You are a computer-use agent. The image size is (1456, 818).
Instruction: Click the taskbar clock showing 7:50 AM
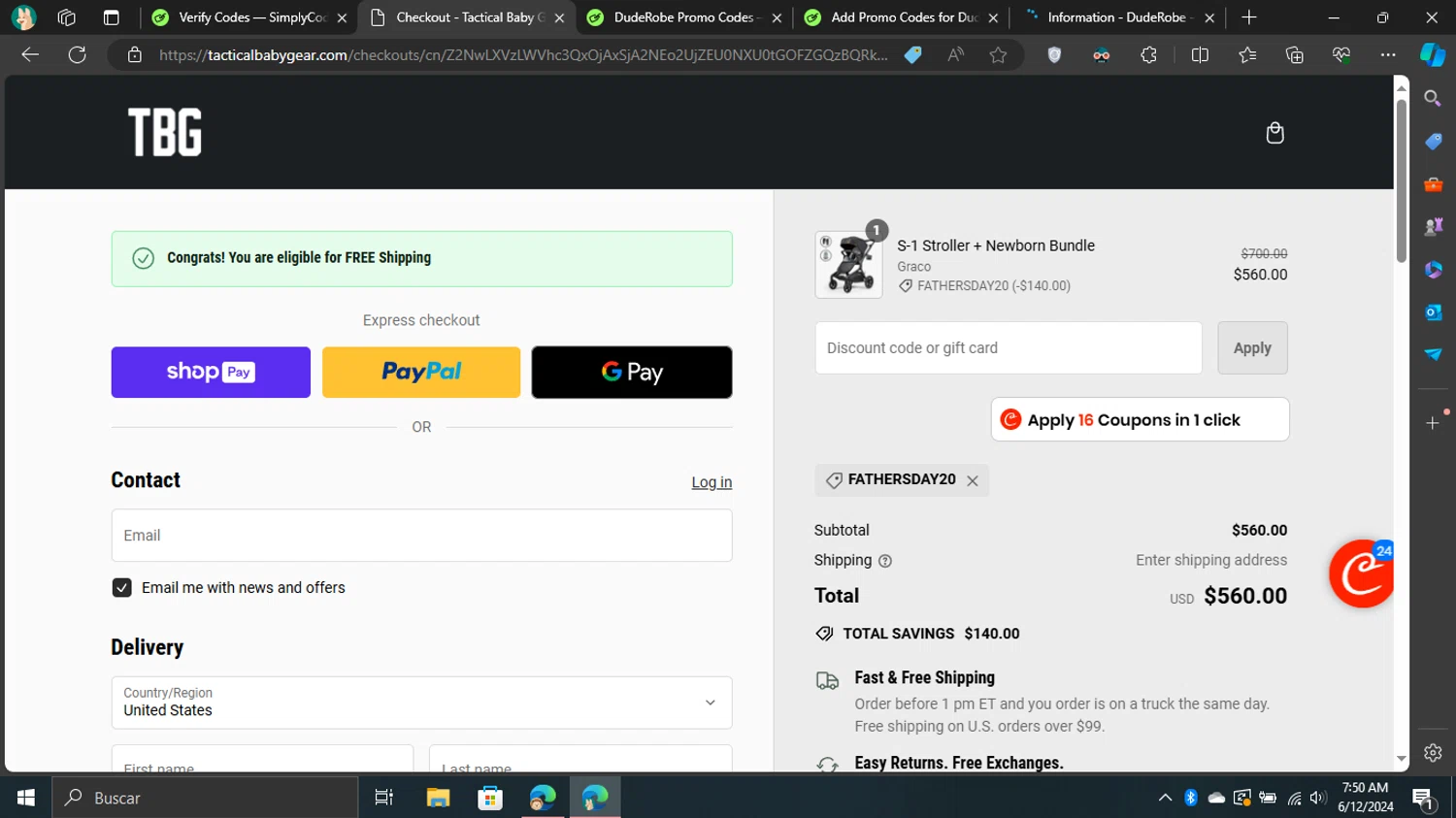(1365, 798)
